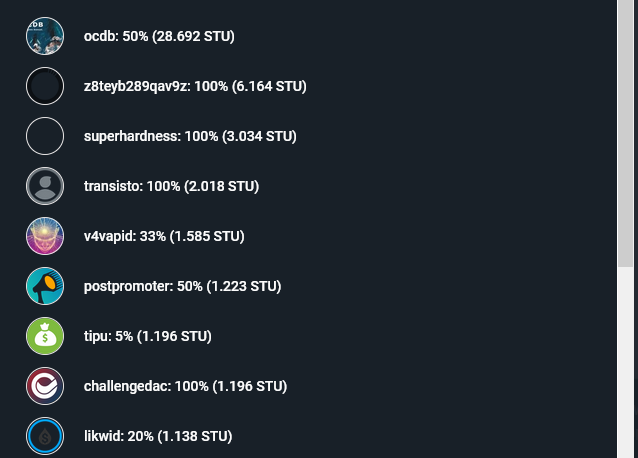Screen dimensions: 638x458
Task: Open the ocdb voter link
Action: [159, 37]
